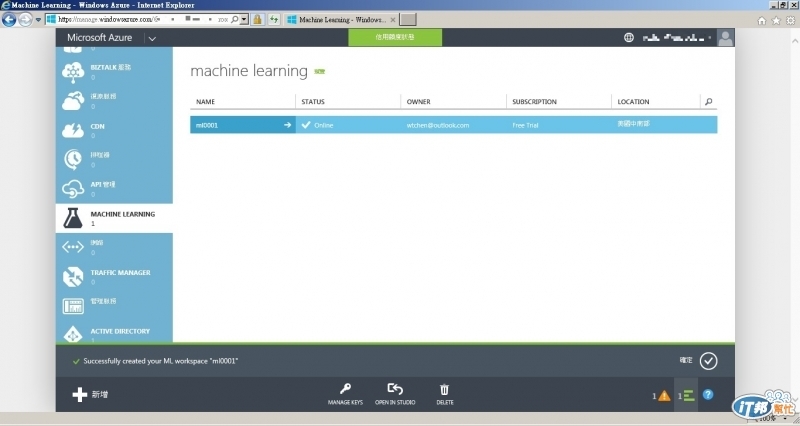800x426 pixels.
Task: Close the Machine Learning browser tab
Action: [393, 20]
